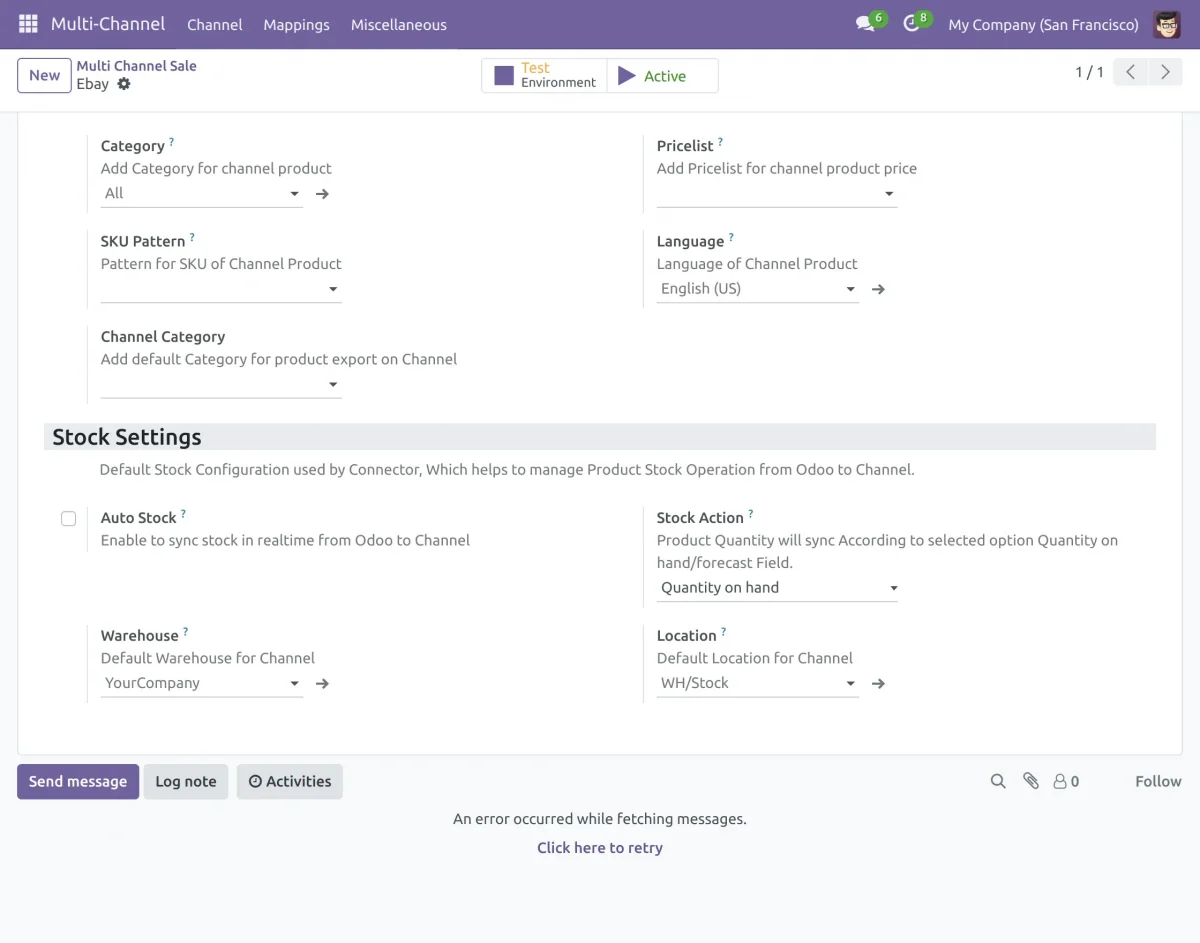Open the Stock Action dropdown

pyautogui.click(x=777, y=588)
